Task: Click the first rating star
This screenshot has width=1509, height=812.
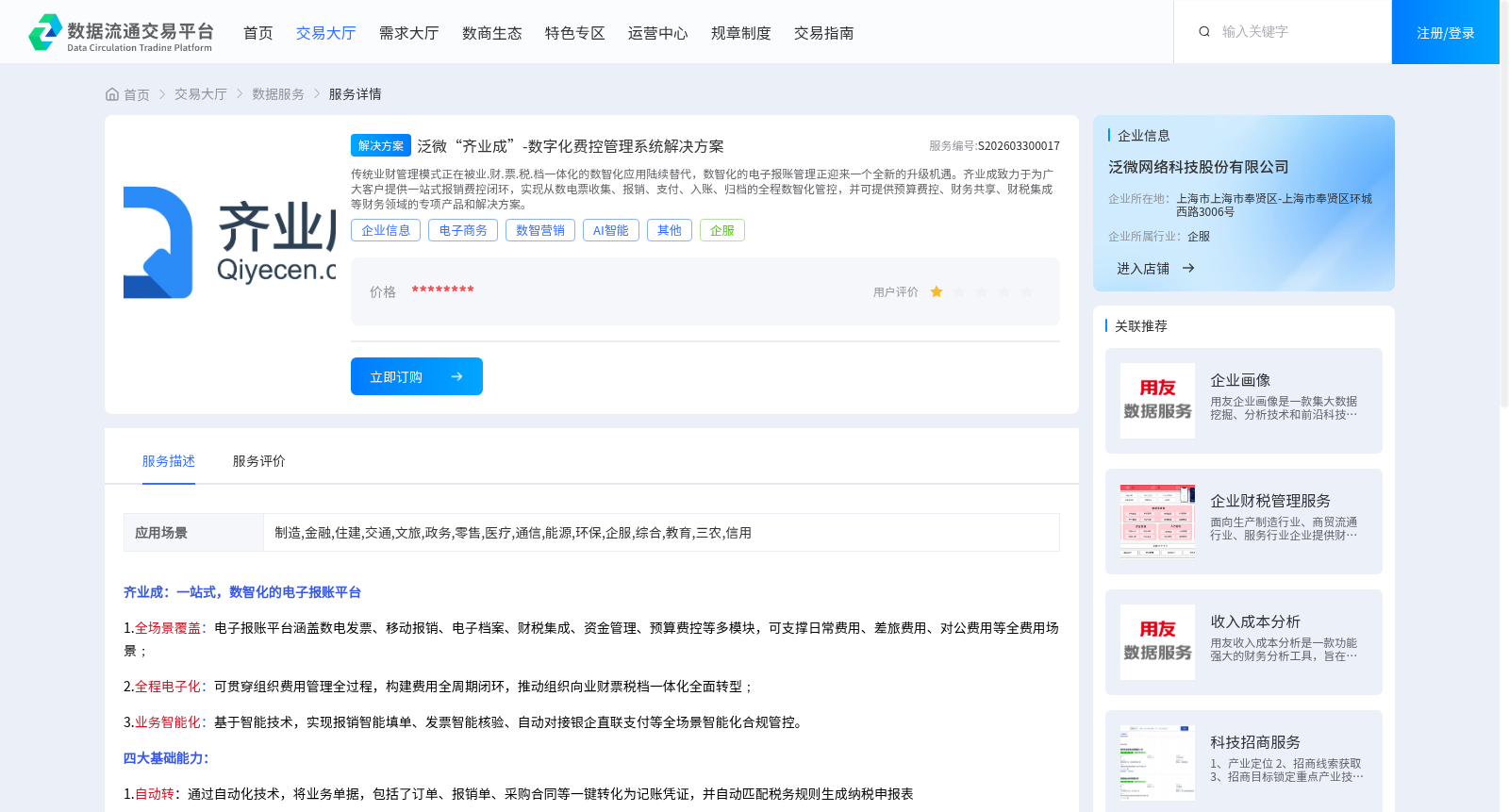Action: (x=937, y=292)
